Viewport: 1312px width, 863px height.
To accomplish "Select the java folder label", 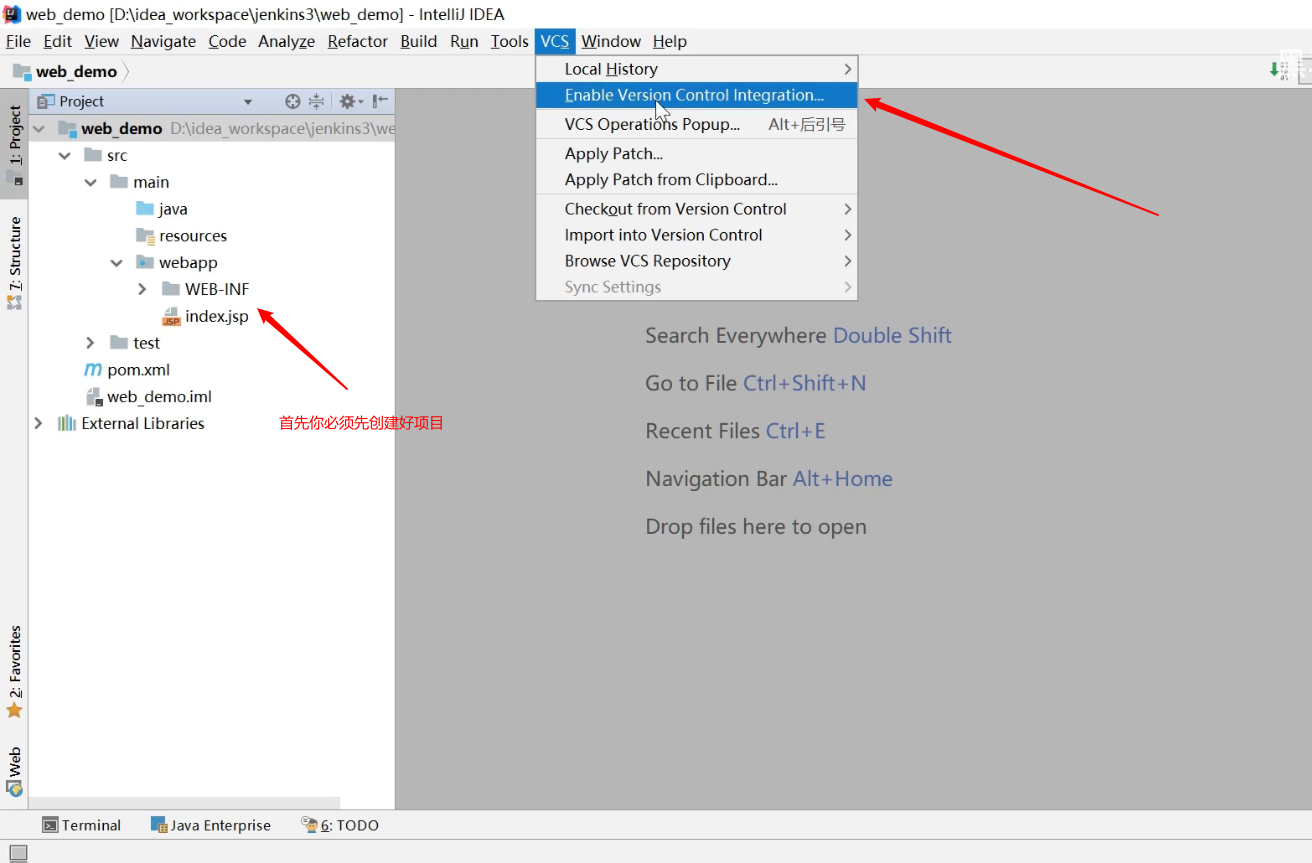I will [173, 209].
